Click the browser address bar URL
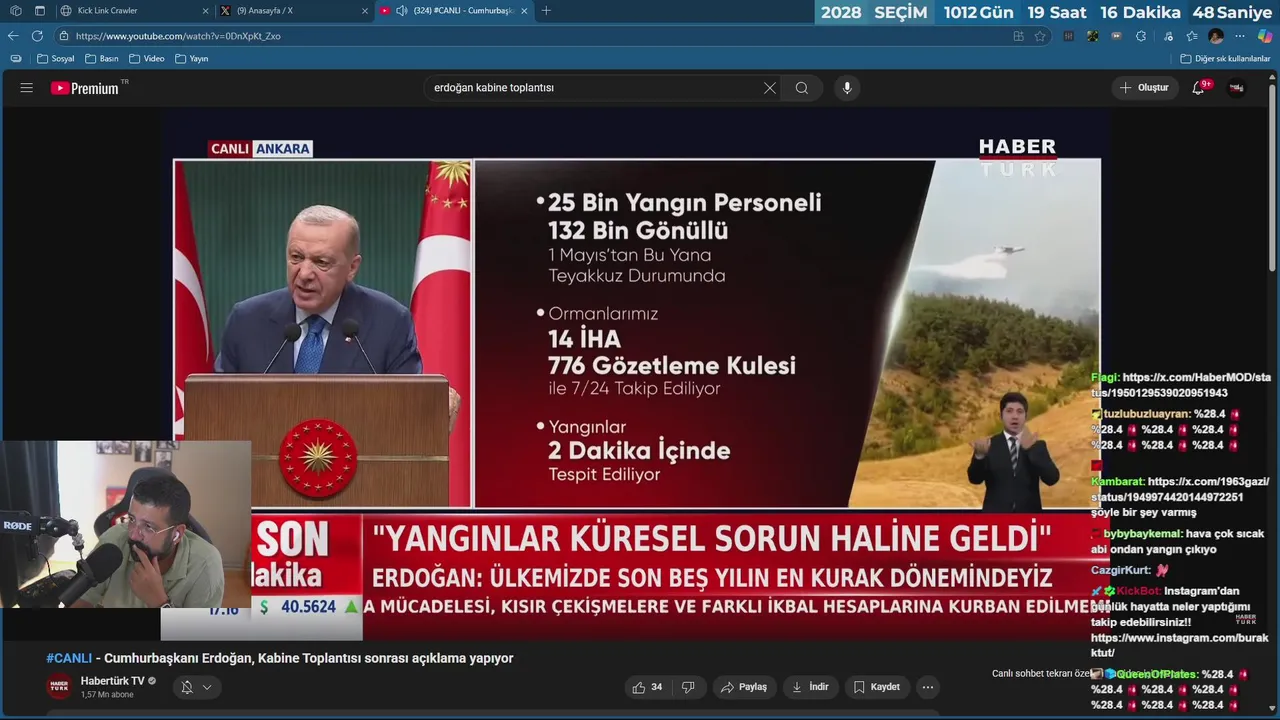This screenshot has width=1280, height=720. coord(178,36)
